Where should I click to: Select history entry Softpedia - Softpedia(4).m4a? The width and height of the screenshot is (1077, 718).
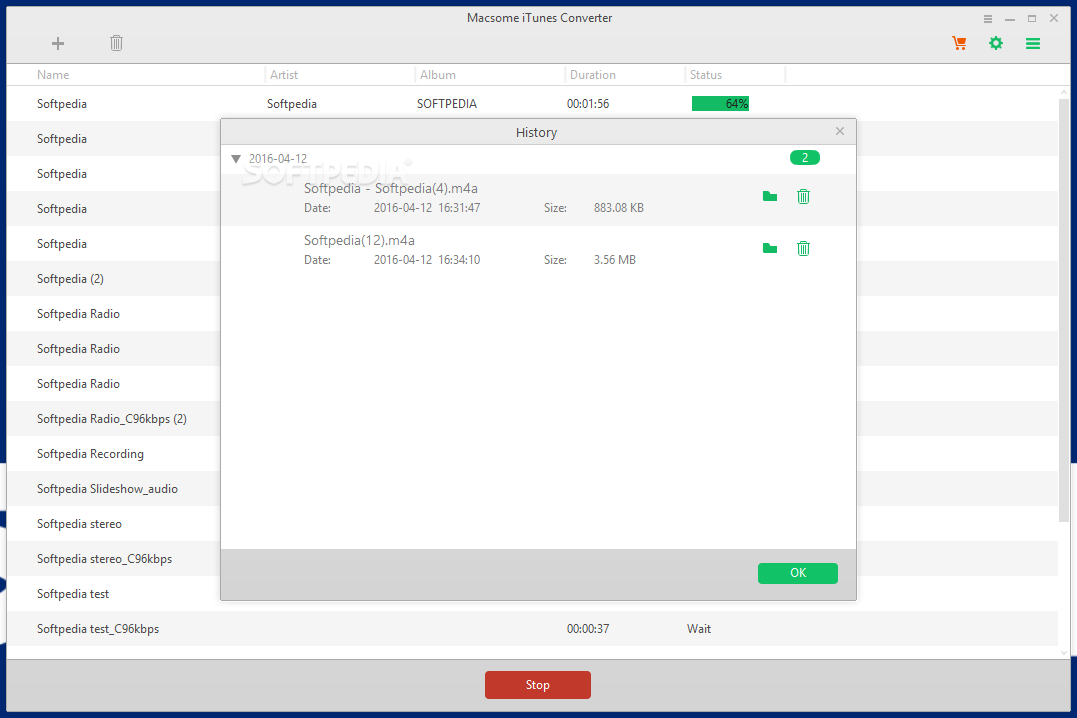click(x=538, y=199)
